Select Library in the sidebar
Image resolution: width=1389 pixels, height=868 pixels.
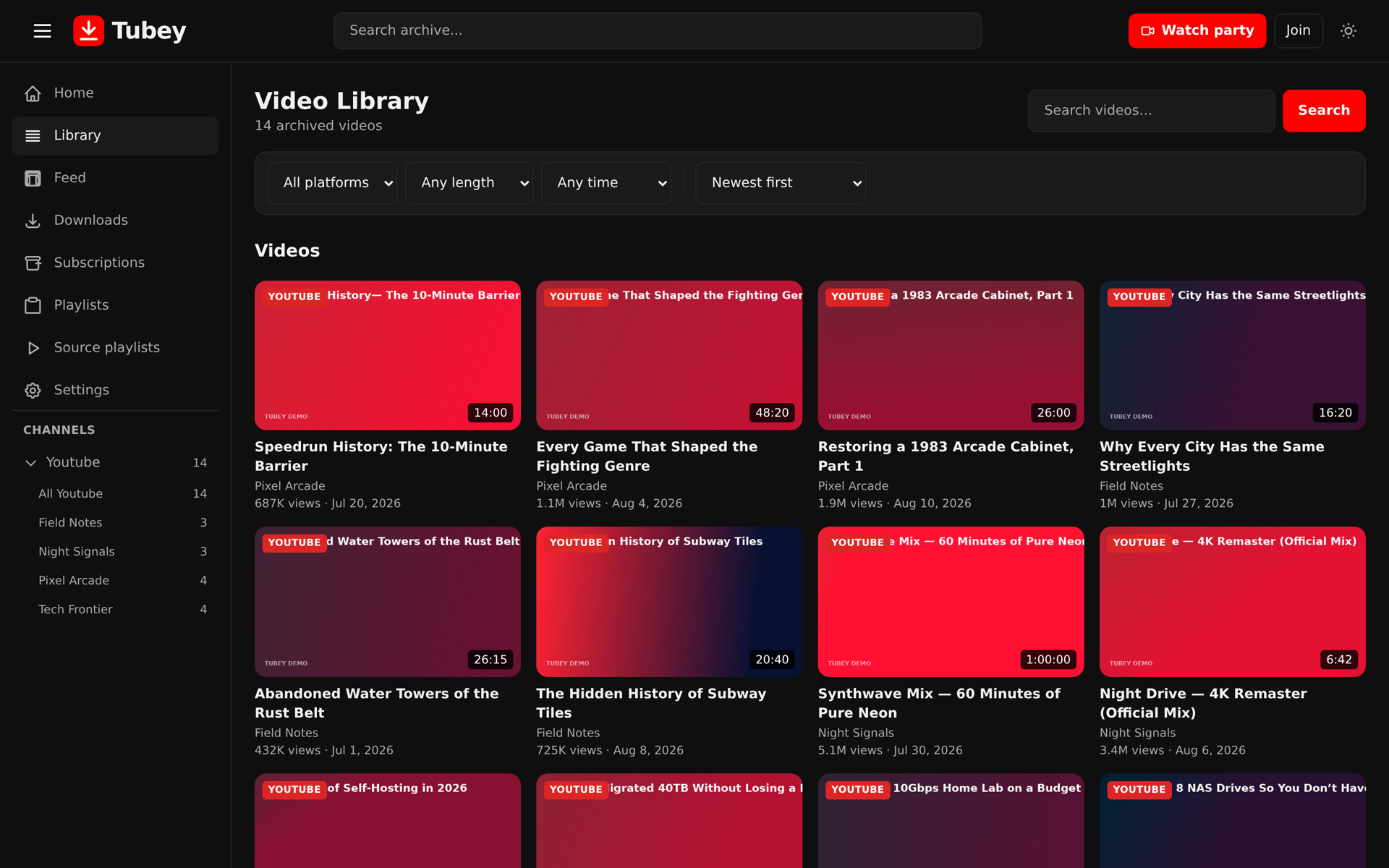115,136
